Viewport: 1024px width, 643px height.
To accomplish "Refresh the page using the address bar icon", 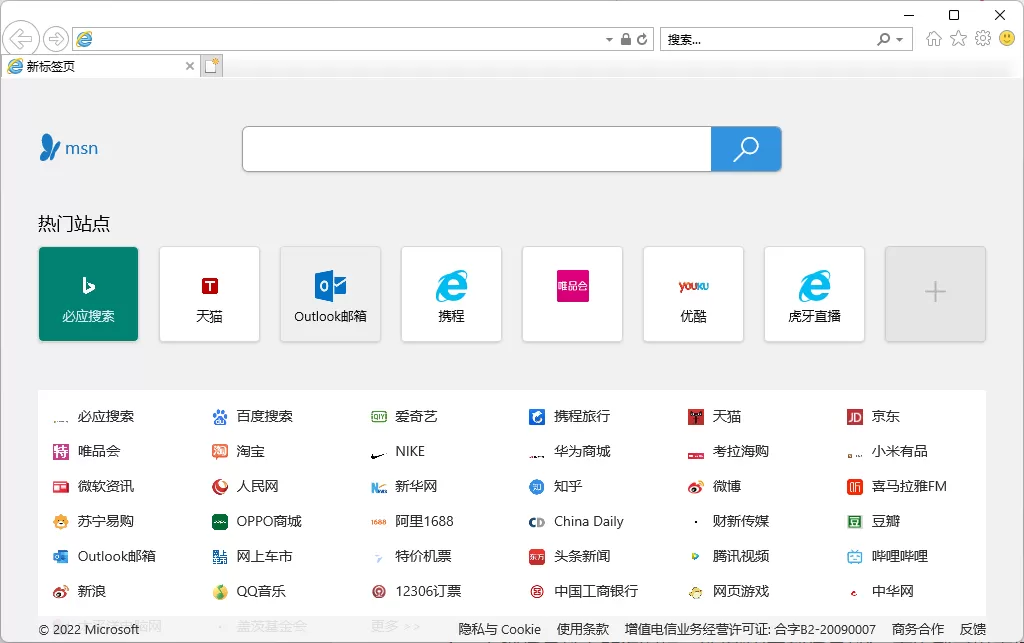I will 643,38.
